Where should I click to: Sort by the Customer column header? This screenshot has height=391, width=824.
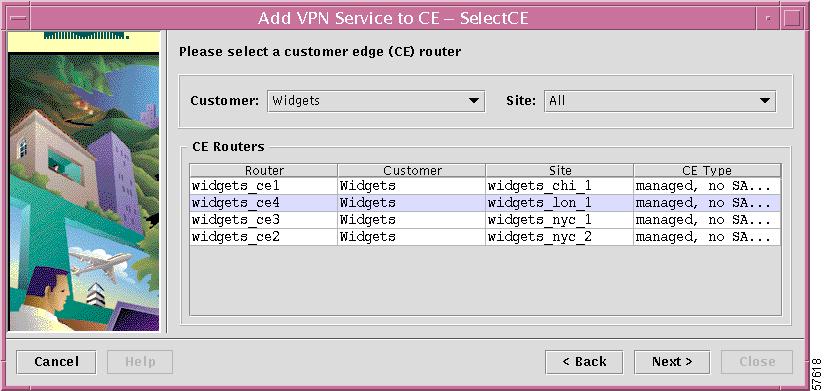tap(412, 170)
